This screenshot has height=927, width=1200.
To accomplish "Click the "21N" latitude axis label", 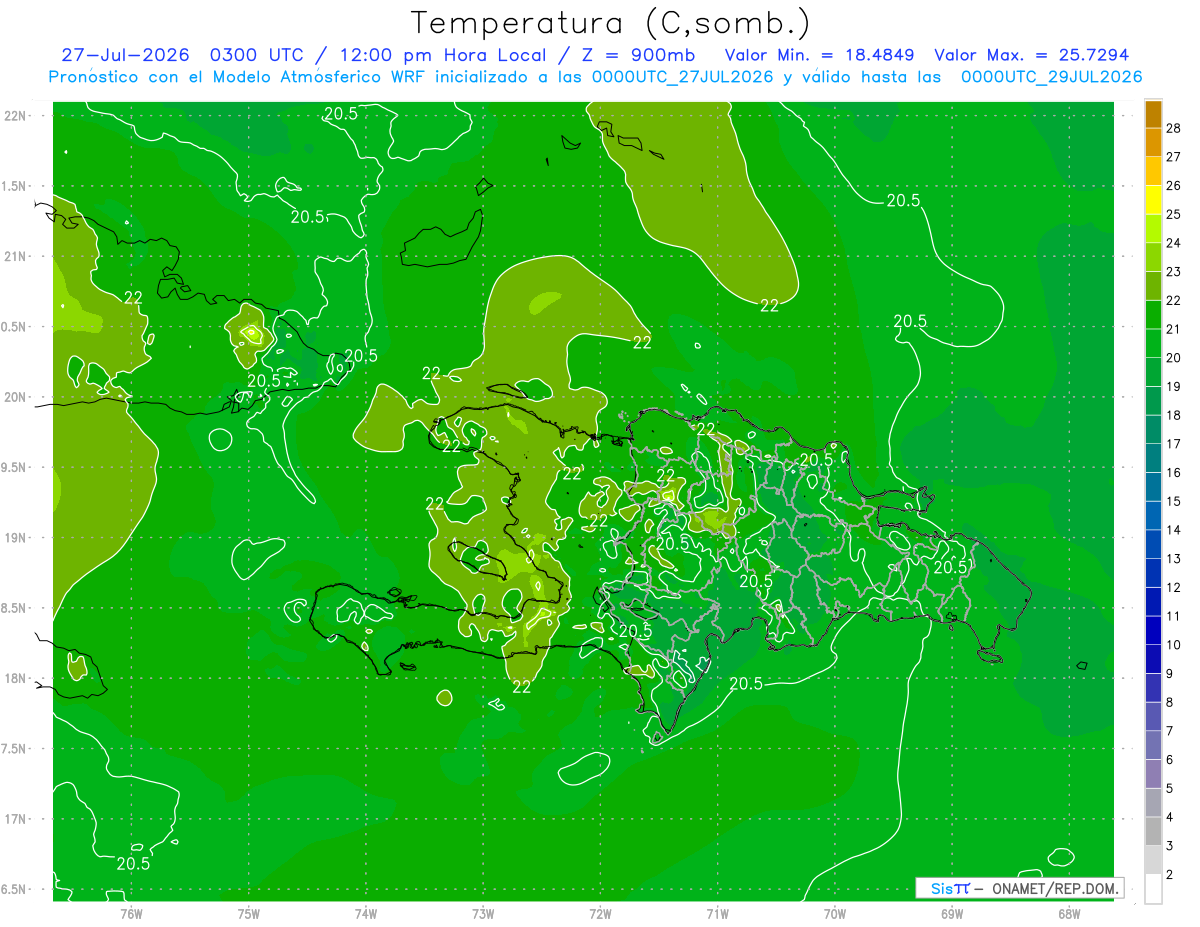I will click(15, 256).
